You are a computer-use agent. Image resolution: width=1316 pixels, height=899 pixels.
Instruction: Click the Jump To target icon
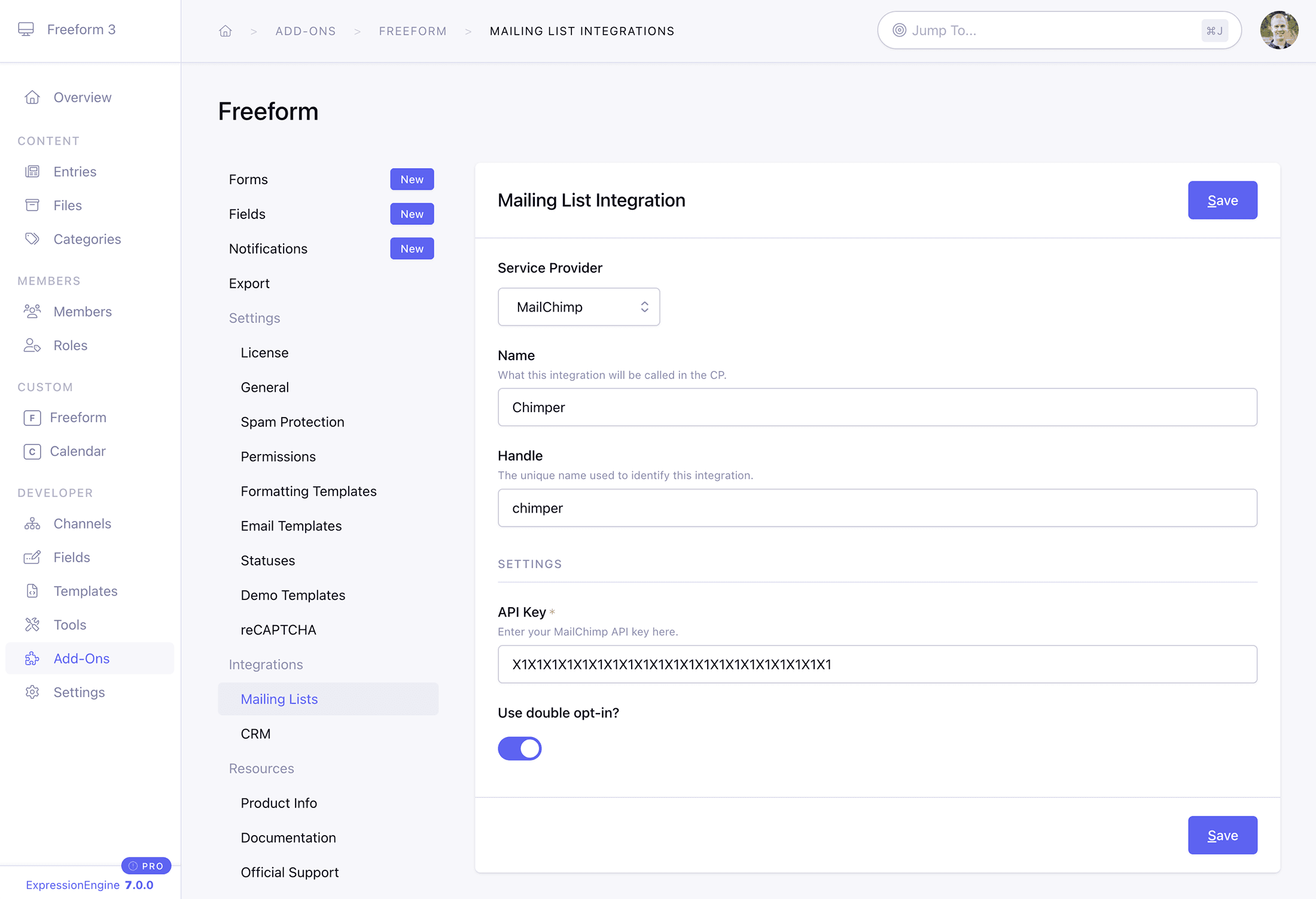(899, 30)
